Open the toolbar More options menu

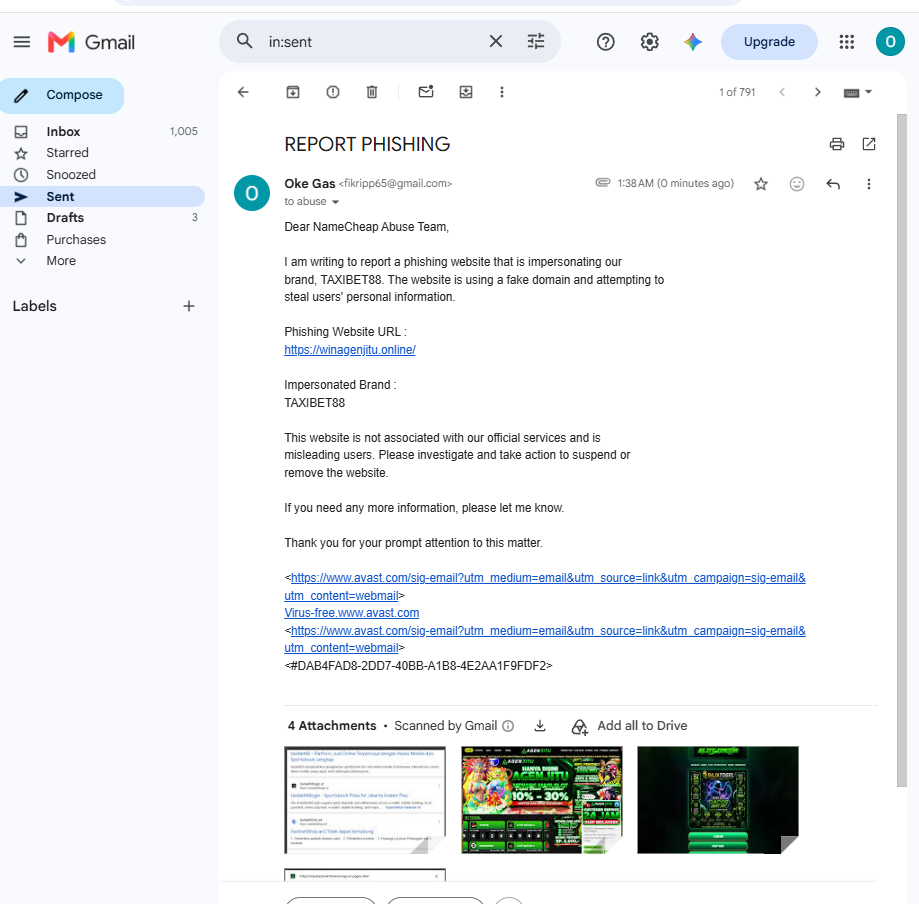click(502, 92)
